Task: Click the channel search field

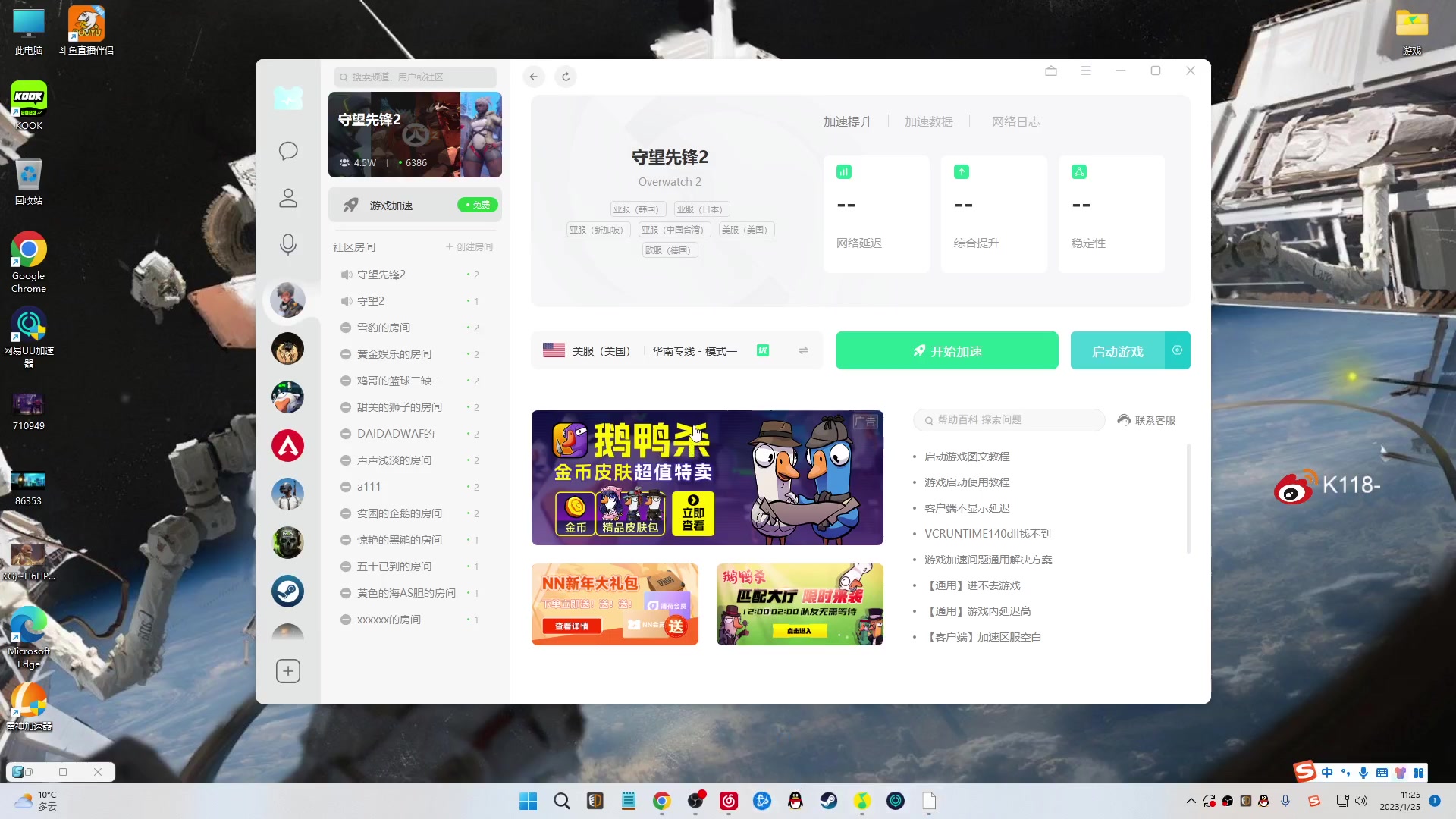Action: point(415,77)
